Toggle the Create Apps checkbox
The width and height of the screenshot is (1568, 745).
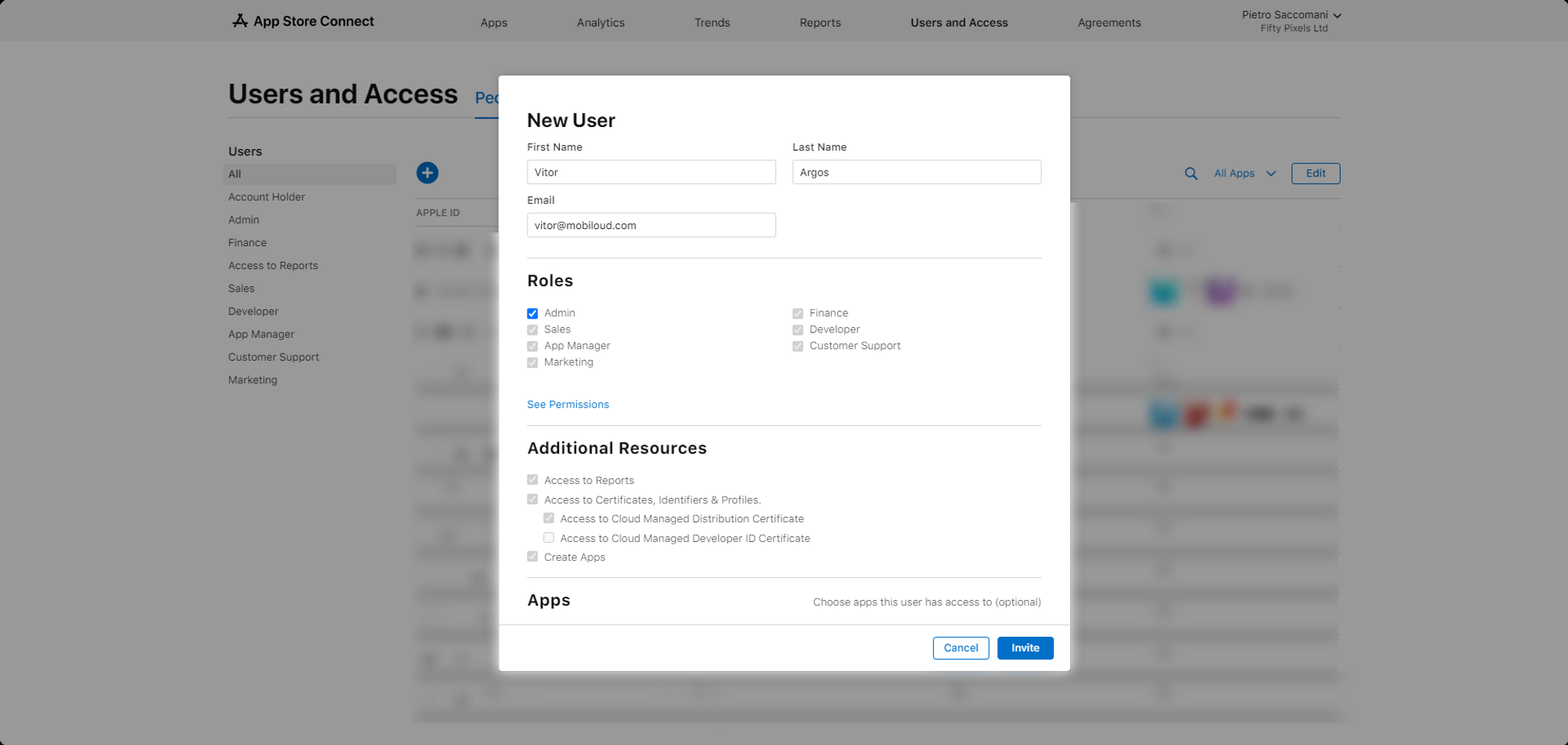coord(532,557)
